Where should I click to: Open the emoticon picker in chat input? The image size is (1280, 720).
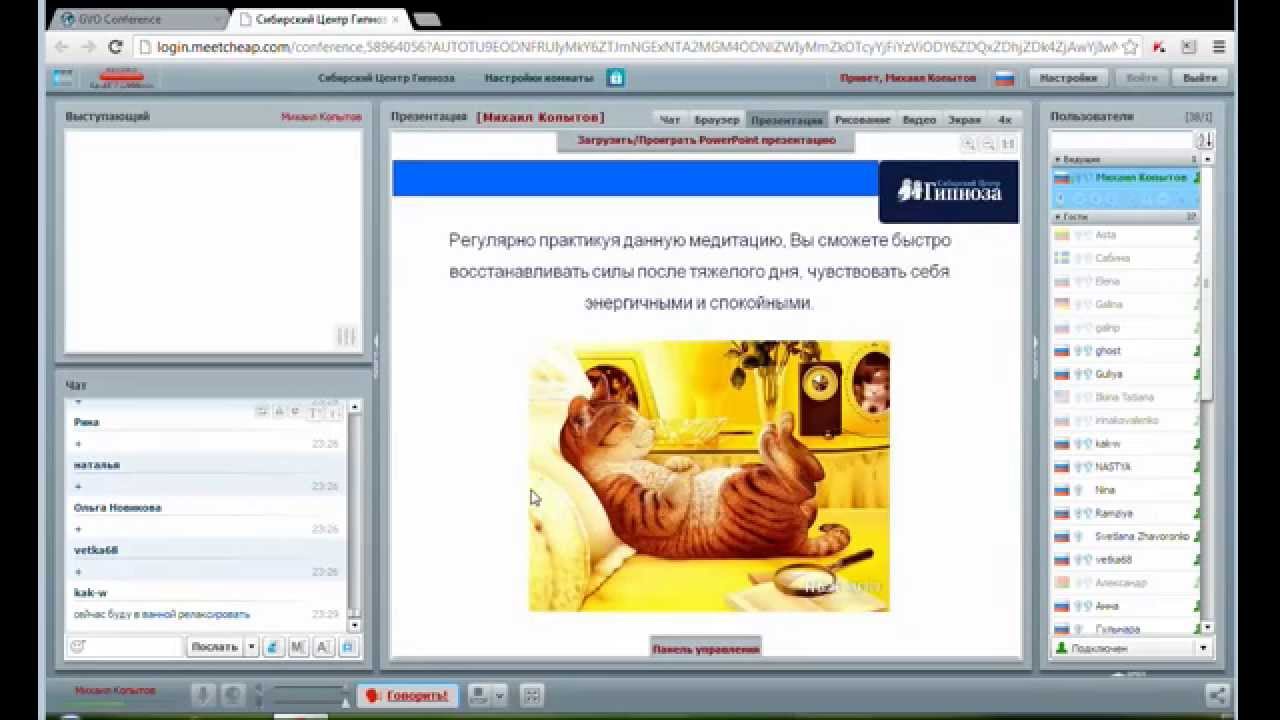[x=77, y=647]
